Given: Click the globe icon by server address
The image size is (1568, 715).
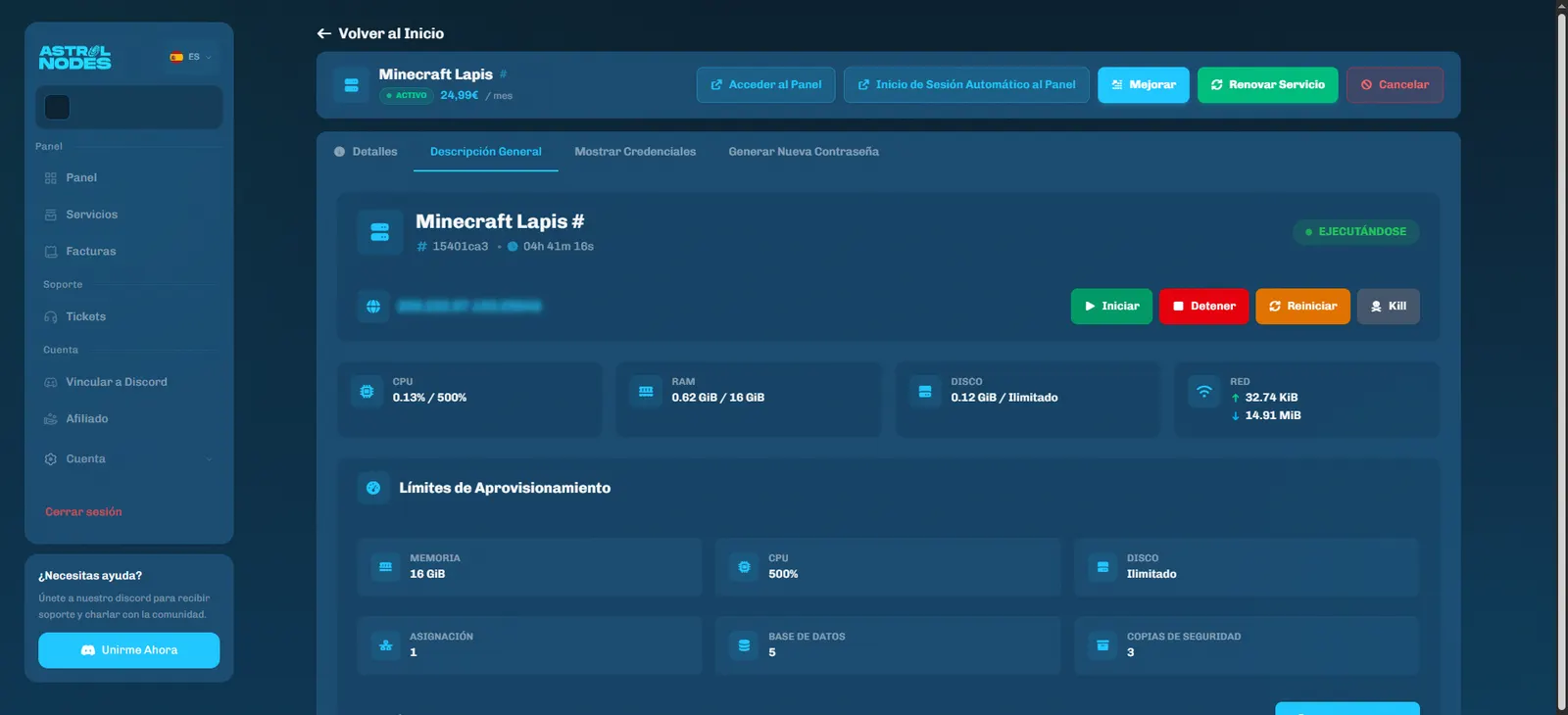Looking at the screenshot, I should point(373,307).
